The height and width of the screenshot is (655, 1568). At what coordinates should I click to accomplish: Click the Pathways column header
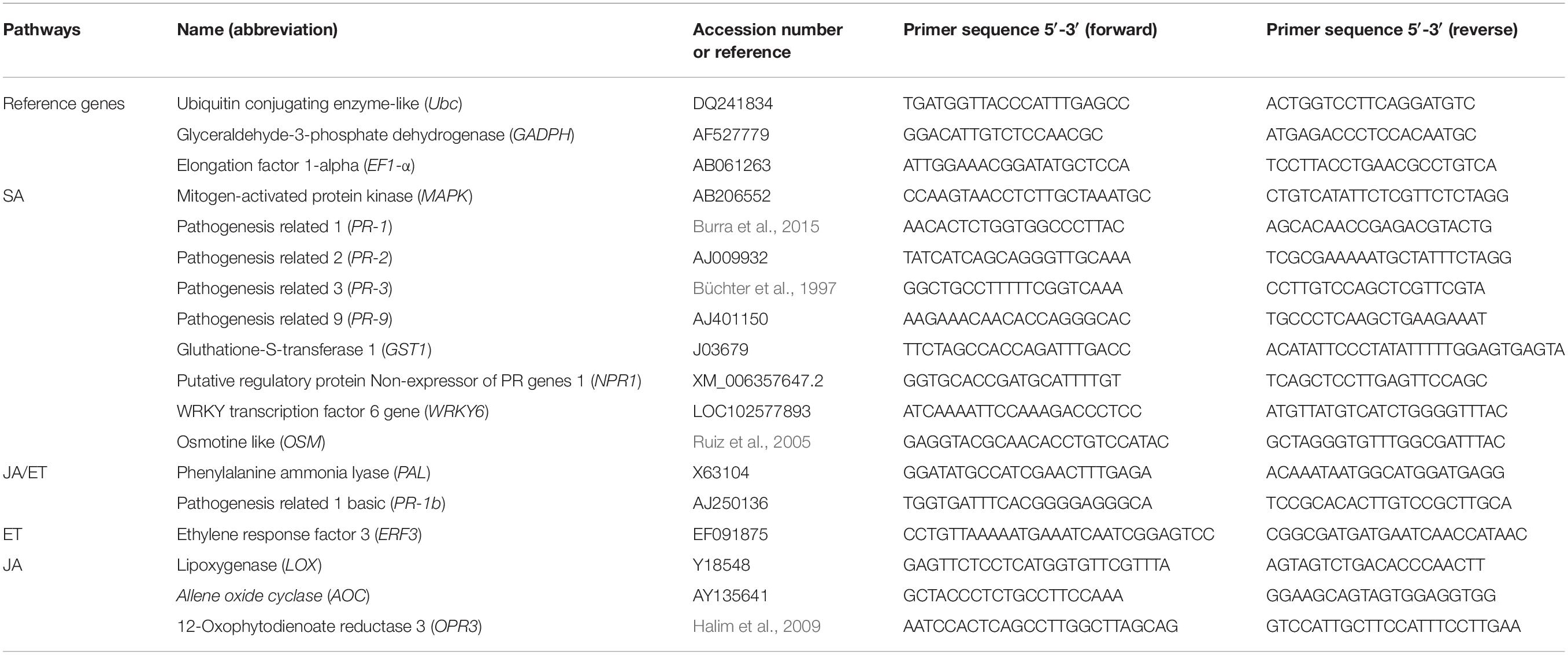[42, 30]
